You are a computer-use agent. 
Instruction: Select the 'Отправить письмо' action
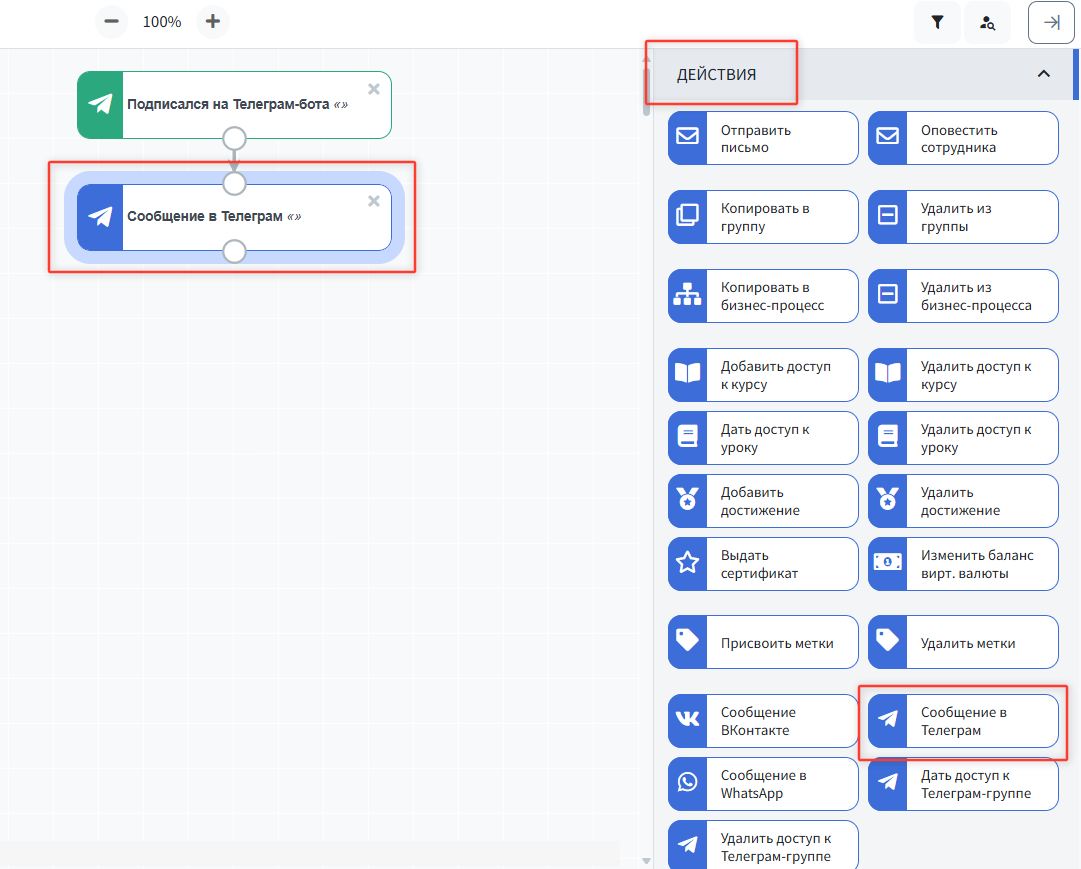click(763, 138)
